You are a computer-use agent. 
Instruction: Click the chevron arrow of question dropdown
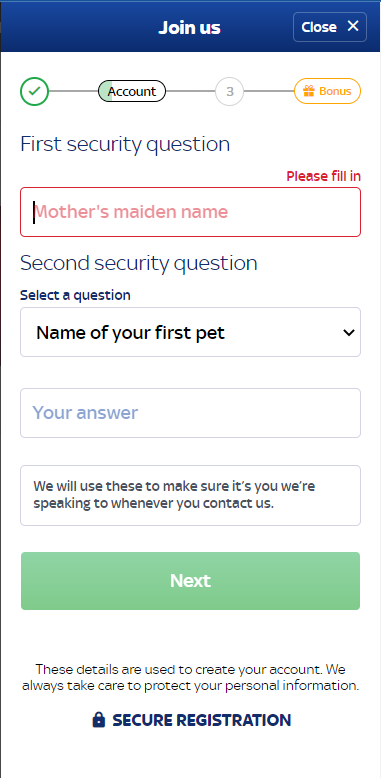coord(349,332)
